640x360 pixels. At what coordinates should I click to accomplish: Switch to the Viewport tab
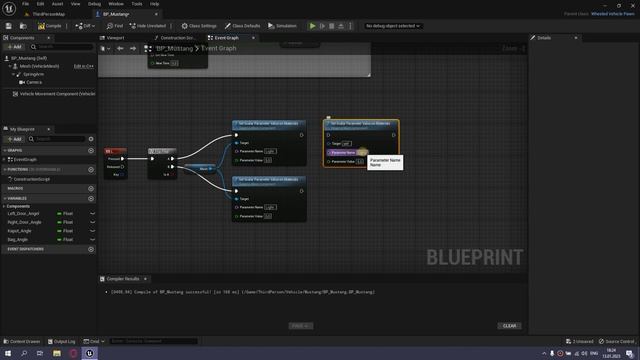(115, 38)
